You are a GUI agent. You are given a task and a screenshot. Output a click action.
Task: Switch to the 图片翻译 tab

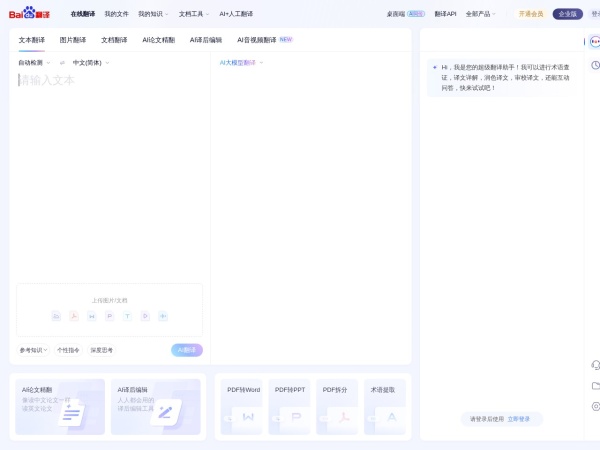73,40
